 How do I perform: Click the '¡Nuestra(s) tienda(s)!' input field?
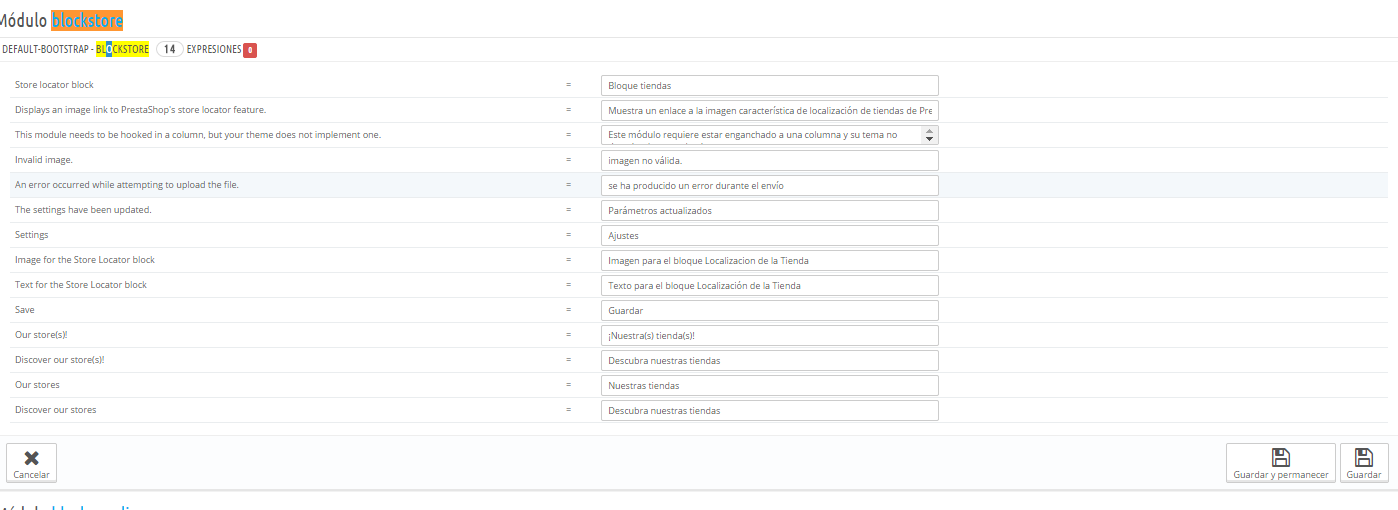tap(769, 335)
